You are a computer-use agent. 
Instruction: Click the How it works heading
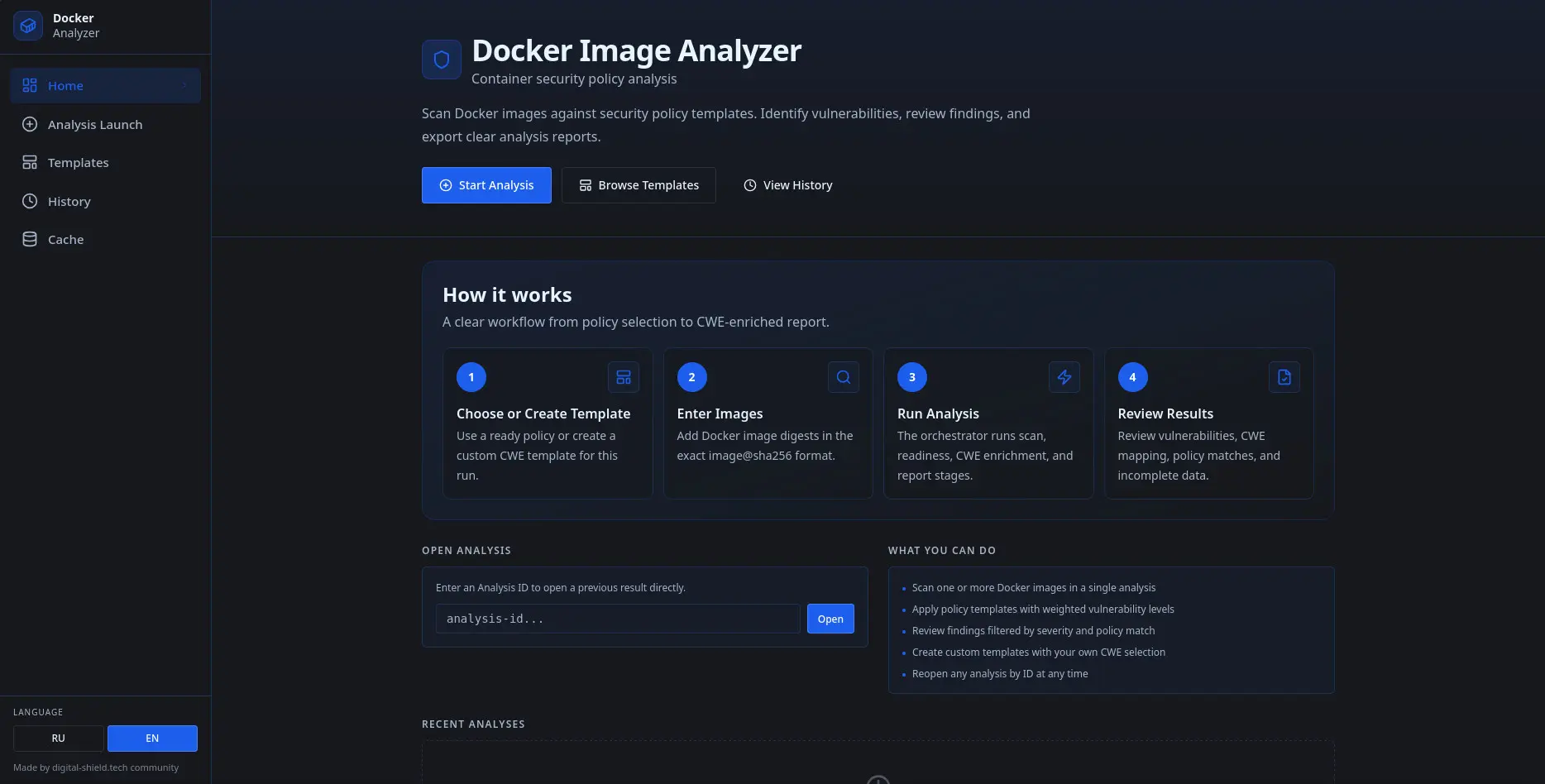coord(507,295)
